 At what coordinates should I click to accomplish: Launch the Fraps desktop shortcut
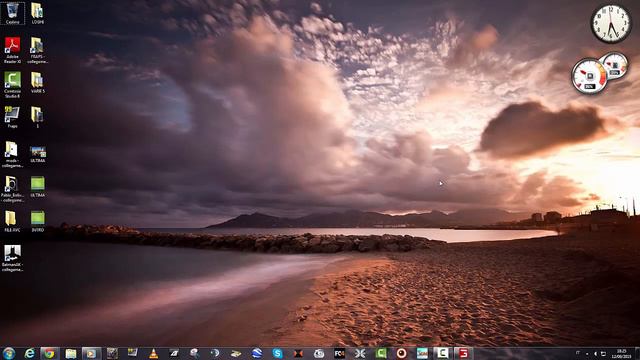pos(13,117)
